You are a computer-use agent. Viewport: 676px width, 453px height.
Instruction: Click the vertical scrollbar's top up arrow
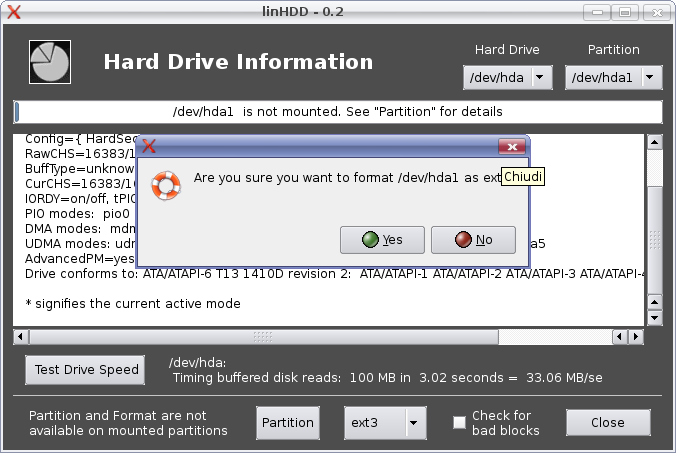(654, 141)
